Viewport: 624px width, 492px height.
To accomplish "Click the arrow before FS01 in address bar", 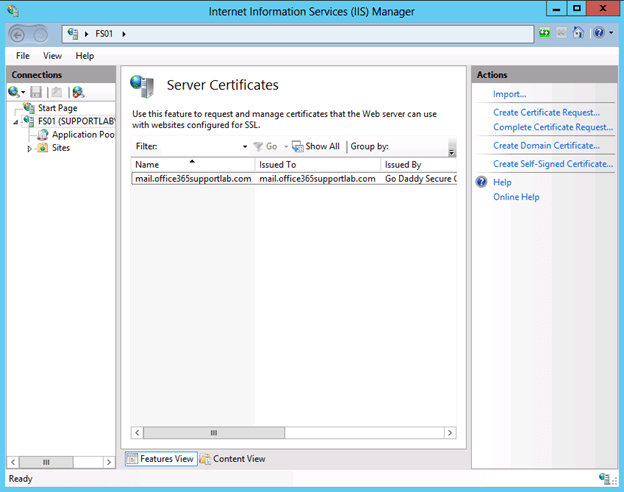I will click(86, 34).
